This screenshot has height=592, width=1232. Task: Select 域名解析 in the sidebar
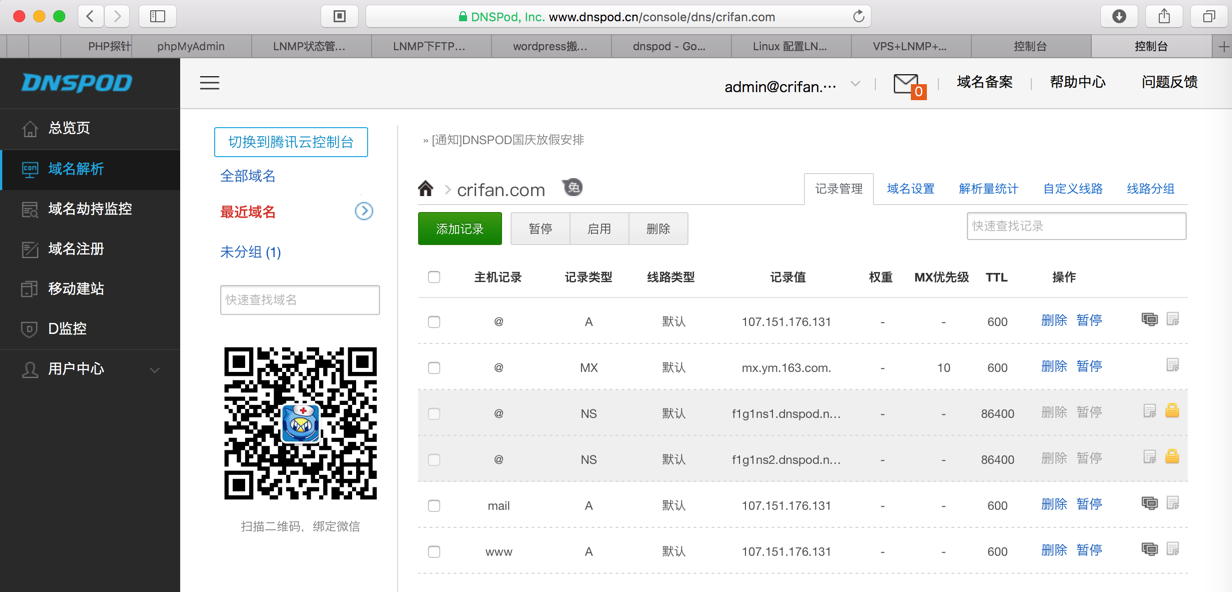[x=90, y=169]
